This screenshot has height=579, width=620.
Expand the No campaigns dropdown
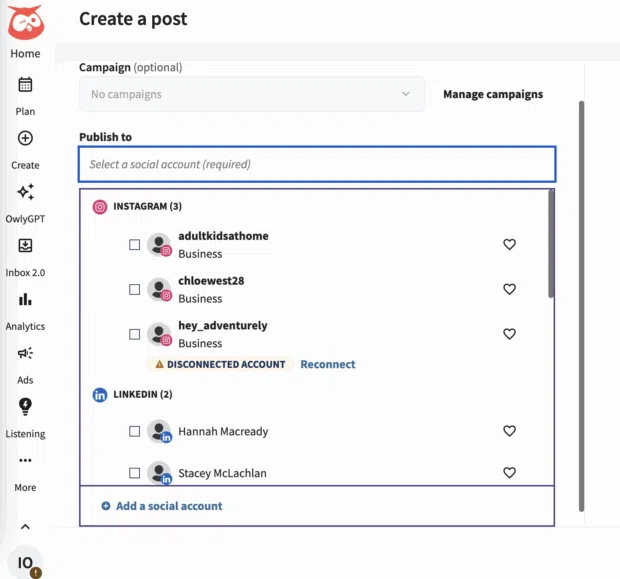click(x=251, y=94)
